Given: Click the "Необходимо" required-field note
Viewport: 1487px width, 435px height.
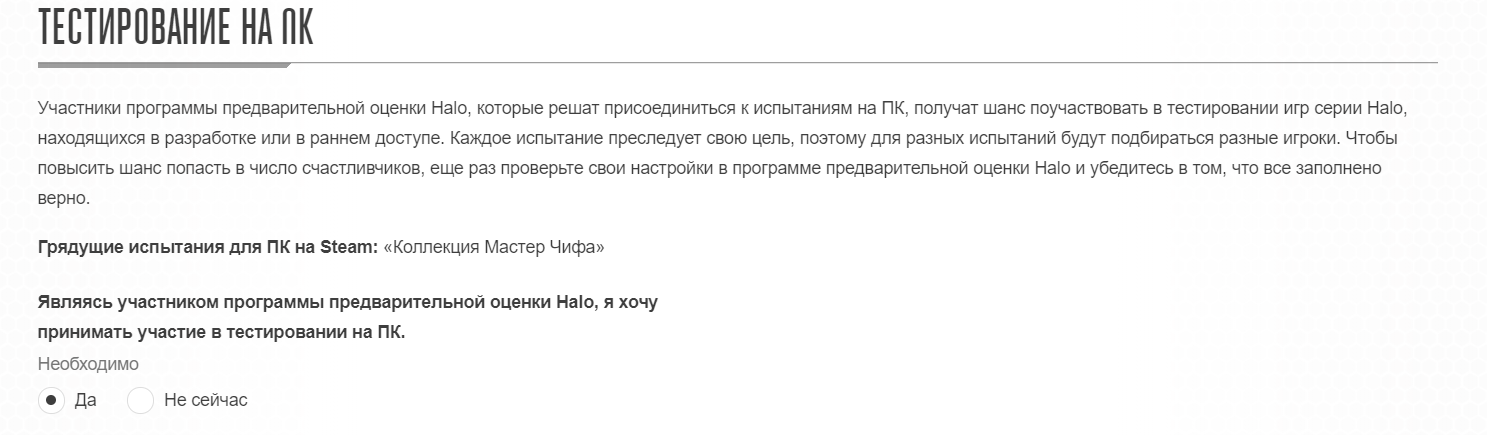Looking at the screenshot, I should point(88,364).
